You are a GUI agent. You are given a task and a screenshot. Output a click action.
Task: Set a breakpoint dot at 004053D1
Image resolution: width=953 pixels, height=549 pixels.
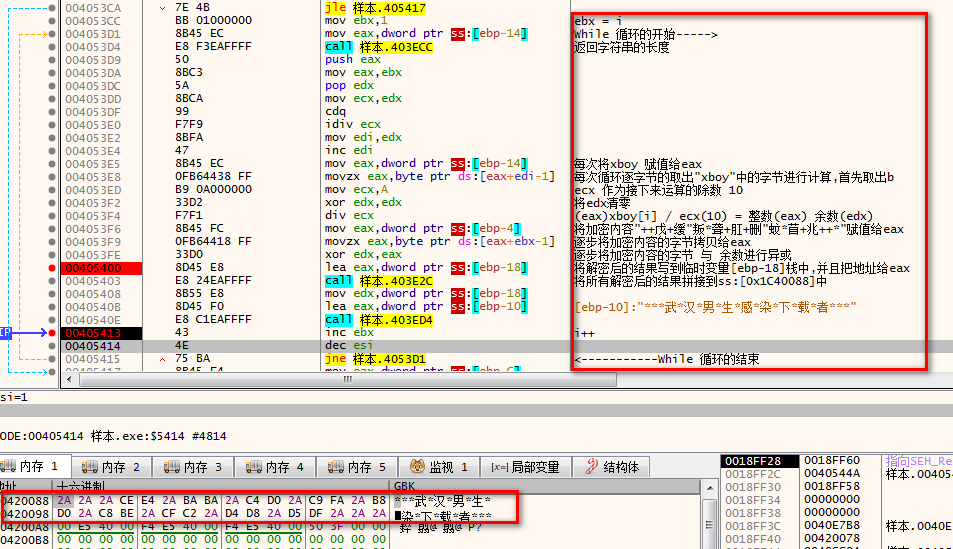pos(53,34)
